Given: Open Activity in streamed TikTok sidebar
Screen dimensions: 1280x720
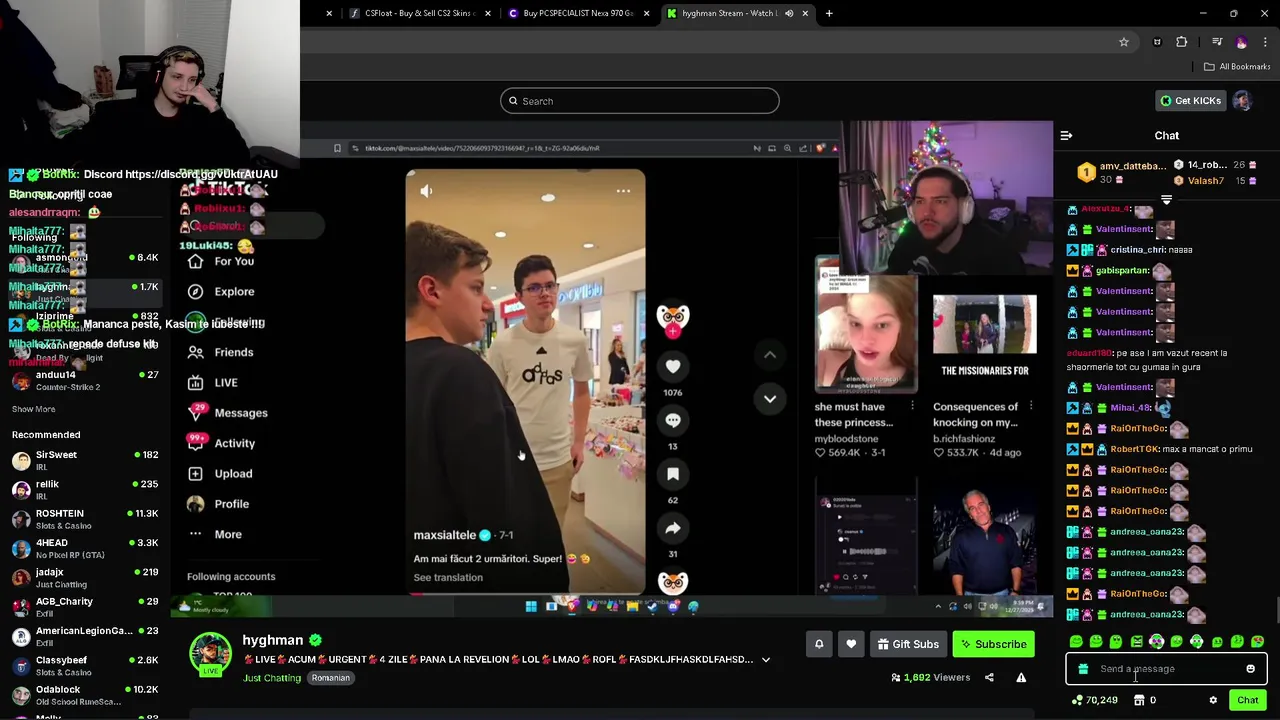Looking at the screenshot, I should pos(222,443).
